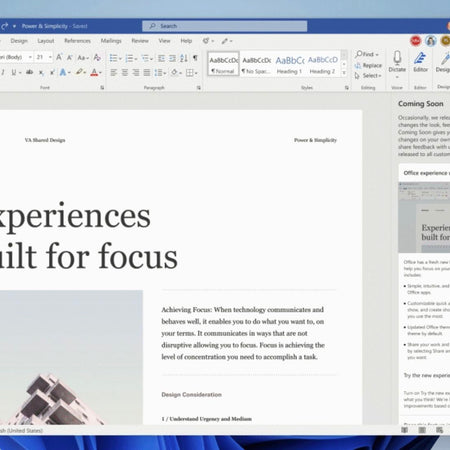The height and width of the screenshot is (450, 450).
Task: Align text left in Paragraph group
Action: [114, 72]
